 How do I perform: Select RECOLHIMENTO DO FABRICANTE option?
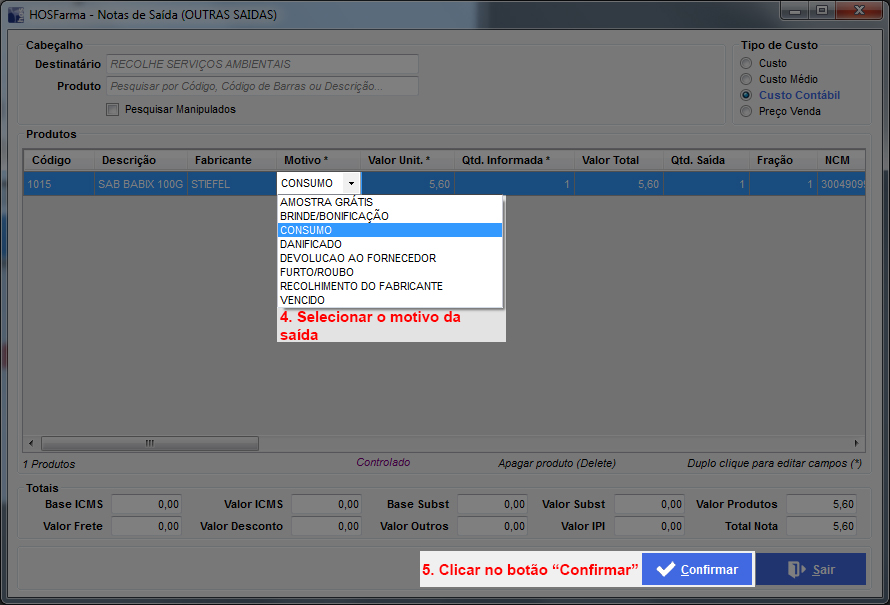click(361, 286)
